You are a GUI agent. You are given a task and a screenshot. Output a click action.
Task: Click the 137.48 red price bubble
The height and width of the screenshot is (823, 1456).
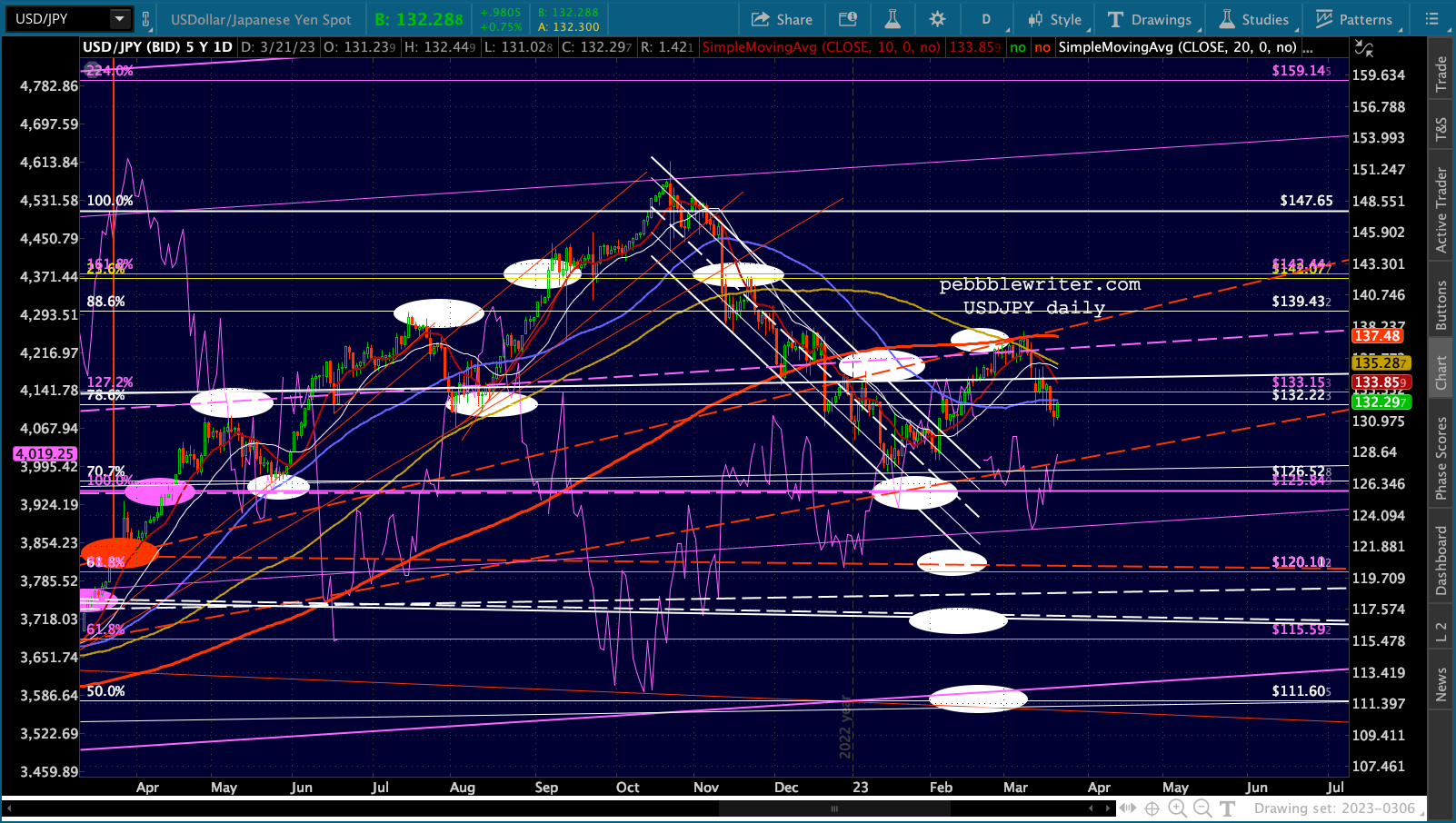[x=1378, y=336]
